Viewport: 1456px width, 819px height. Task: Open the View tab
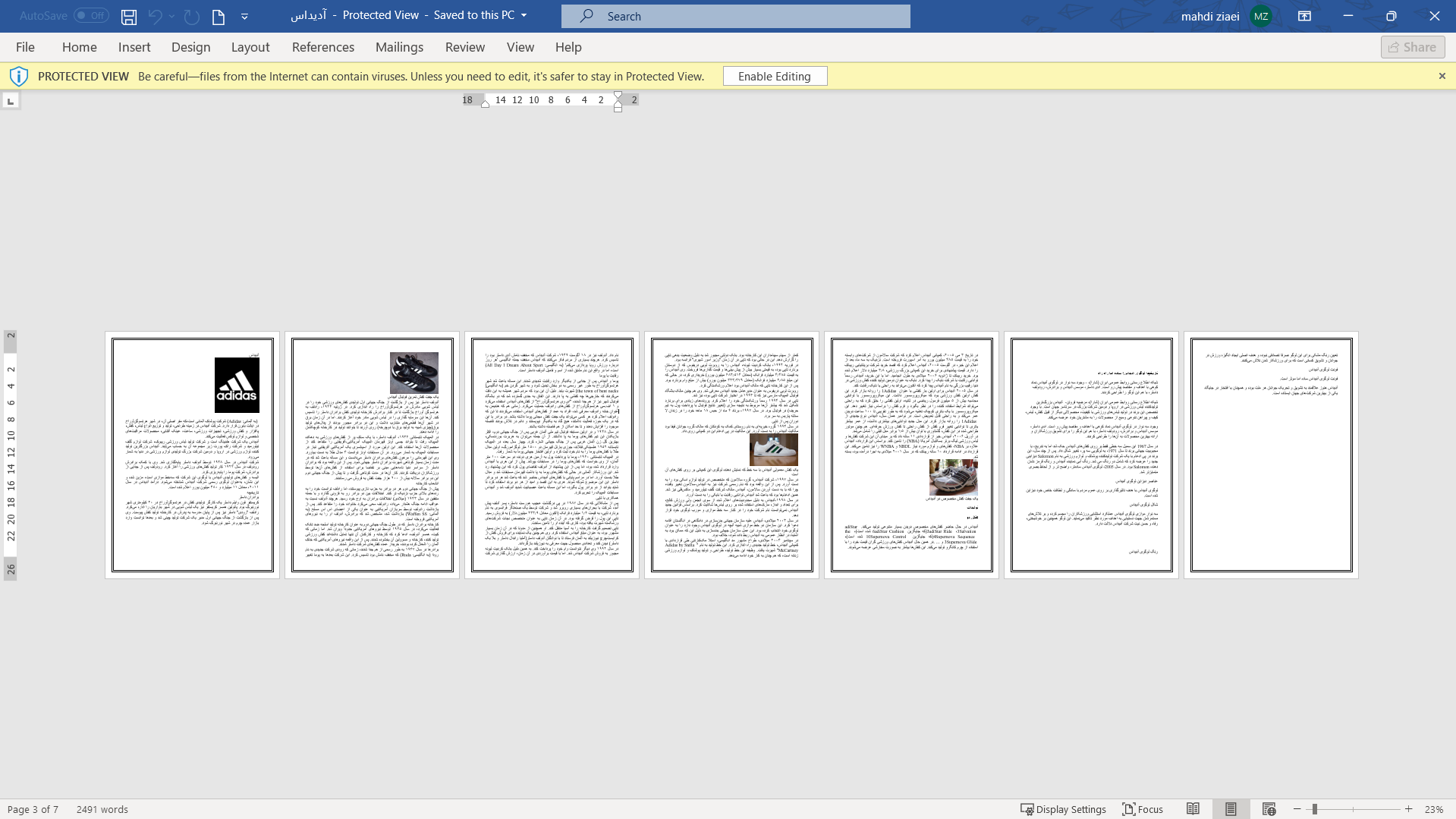click(520, 47)
